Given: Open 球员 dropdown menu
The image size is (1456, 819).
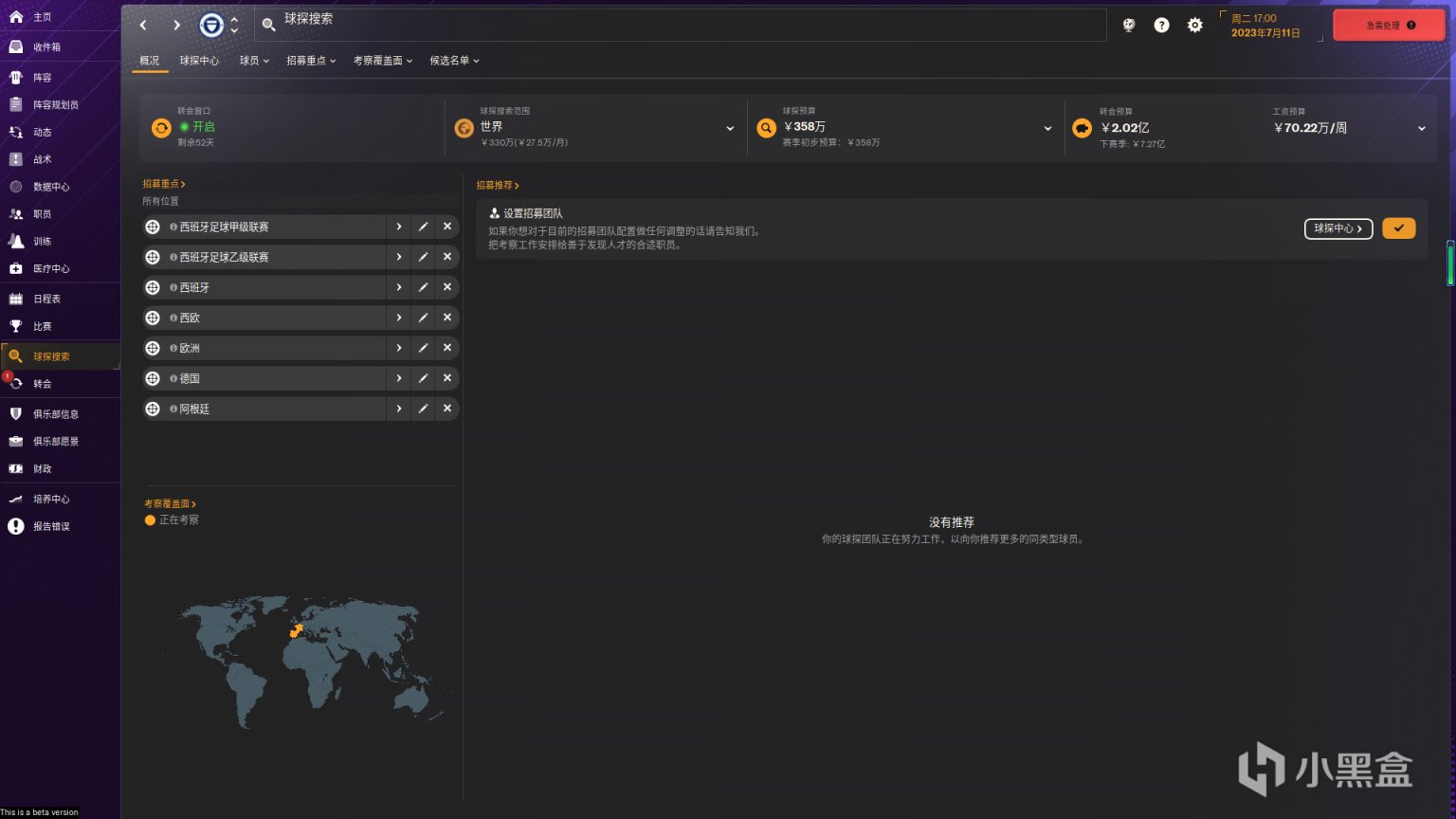Looking at the screenshot, I should [x=254, y=61].
